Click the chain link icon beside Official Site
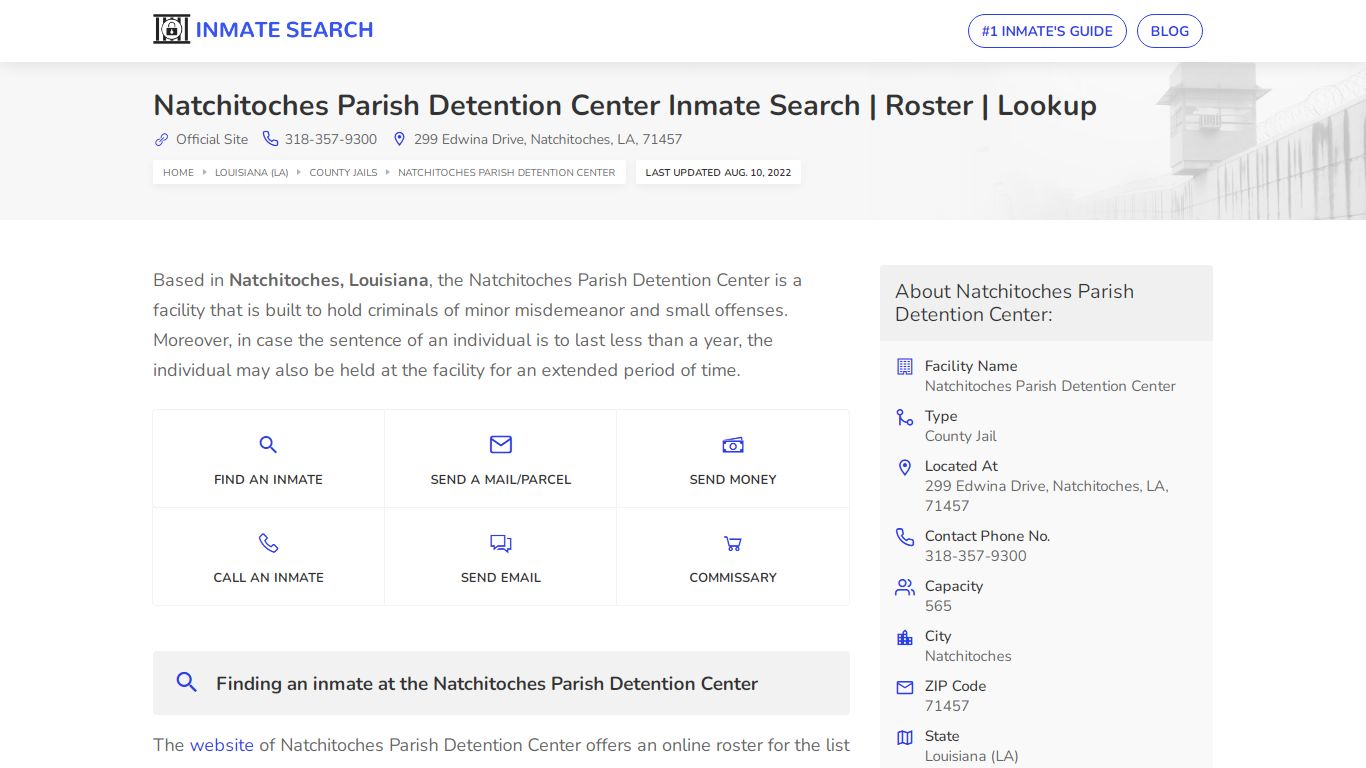1366x768 pixels. tap(161, 139)
